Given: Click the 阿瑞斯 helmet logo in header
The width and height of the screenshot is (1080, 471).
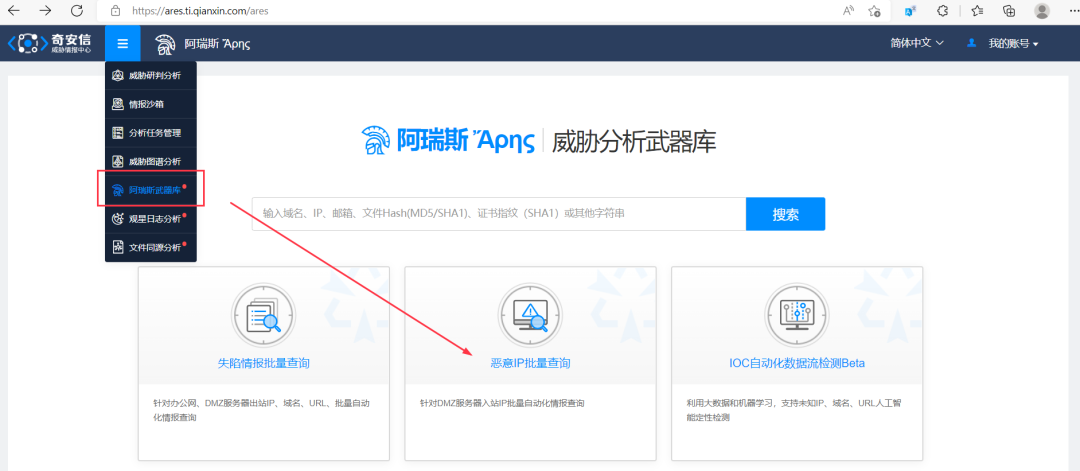Looking at the screenshot, I should [x=165, y=43].
